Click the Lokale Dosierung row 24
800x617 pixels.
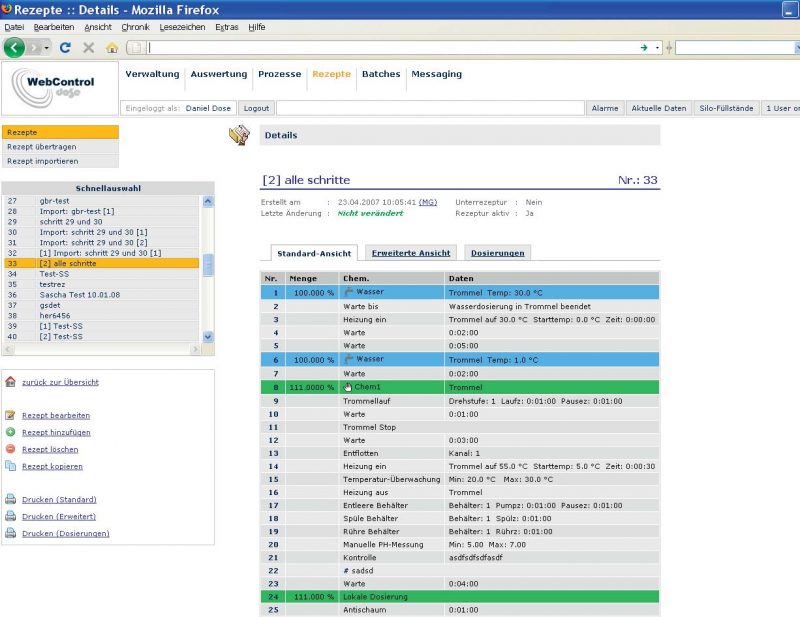click(460, 597)
